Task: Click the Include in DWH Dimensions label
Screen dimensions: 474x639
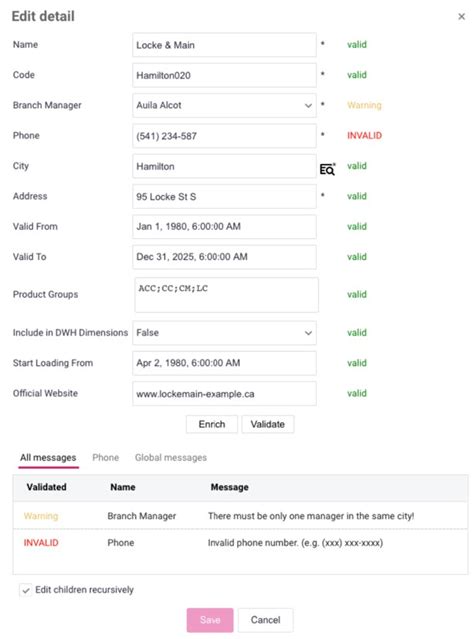Action: (71, 333)
